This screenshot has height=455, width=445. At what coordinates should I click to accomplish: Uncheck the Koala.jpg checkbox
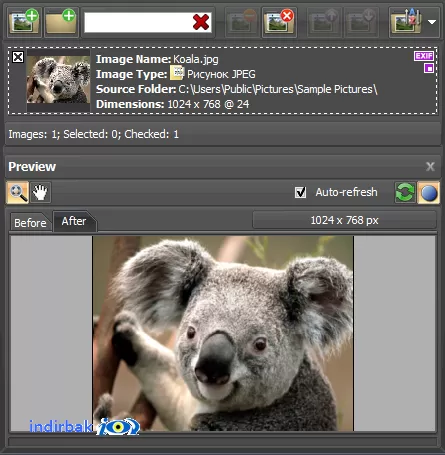[x=18, y=57]
